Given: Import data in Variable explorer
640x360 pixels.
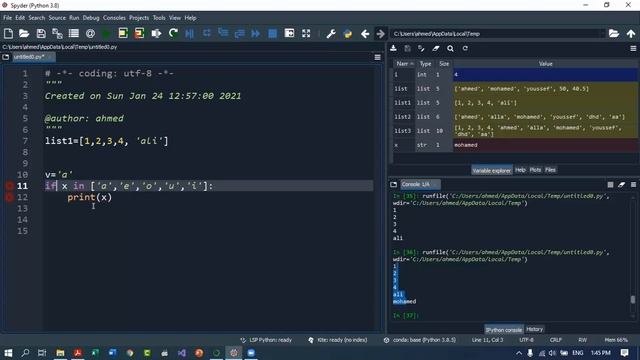Looking at the screenshot, I should 393,48.
